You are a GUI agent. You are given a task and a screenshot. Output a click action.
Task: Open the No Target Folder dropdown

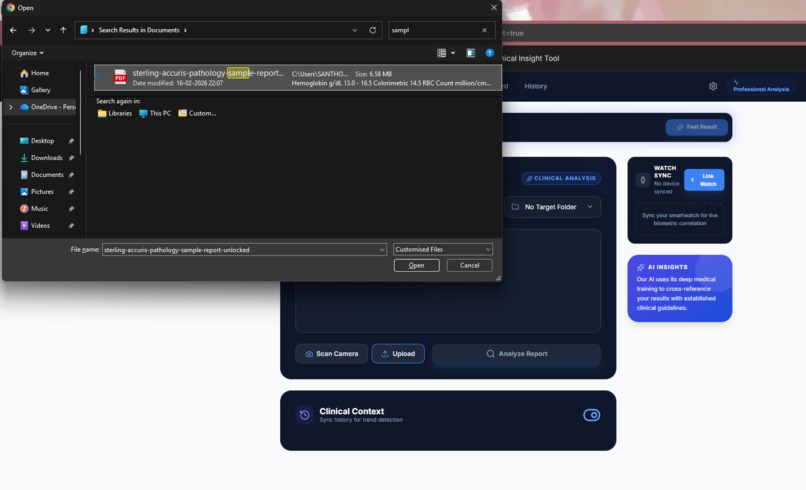click(552, 207)
